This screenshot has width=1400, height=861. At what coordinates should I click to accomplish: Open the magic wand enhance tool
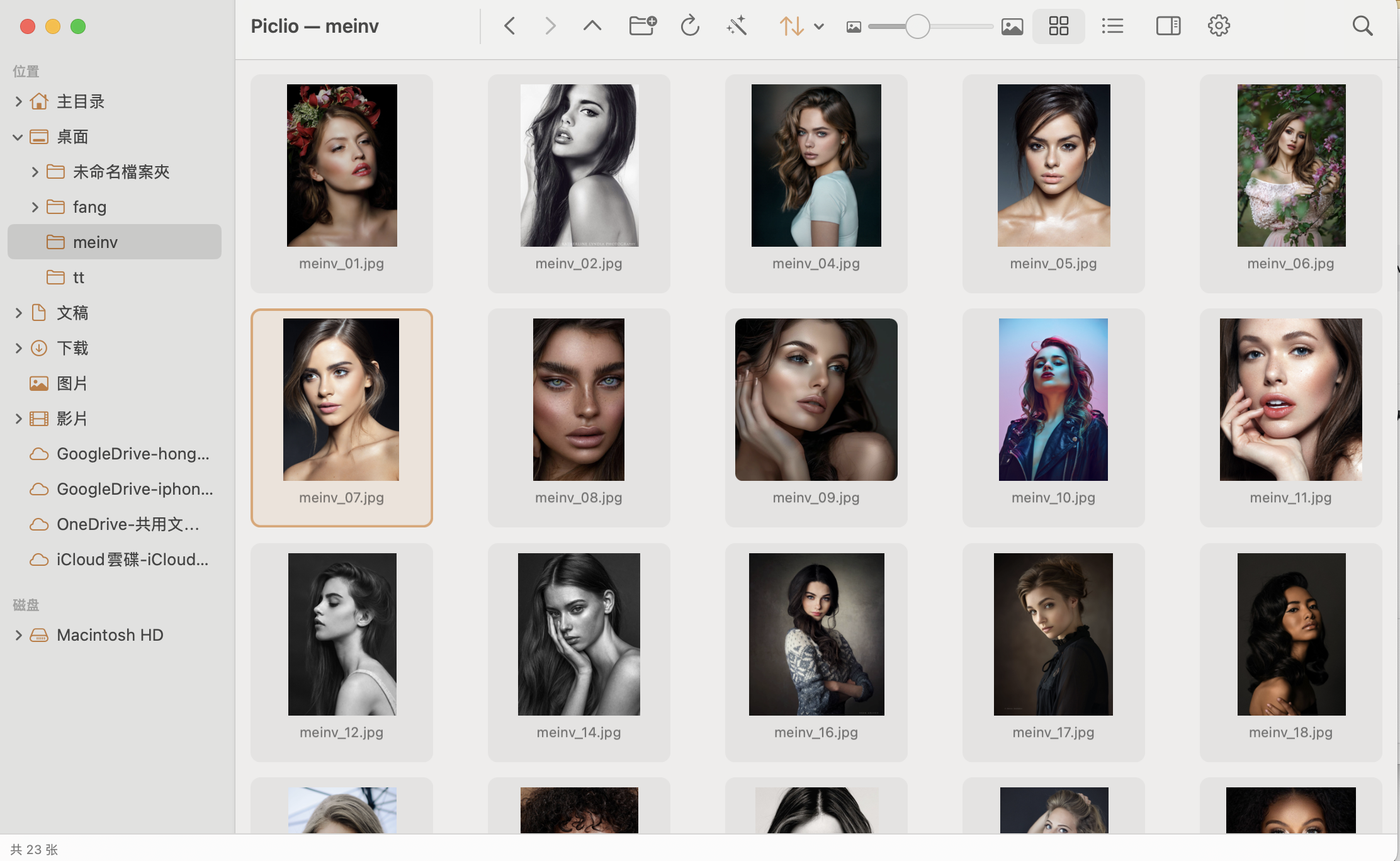(x=737, y=26)
